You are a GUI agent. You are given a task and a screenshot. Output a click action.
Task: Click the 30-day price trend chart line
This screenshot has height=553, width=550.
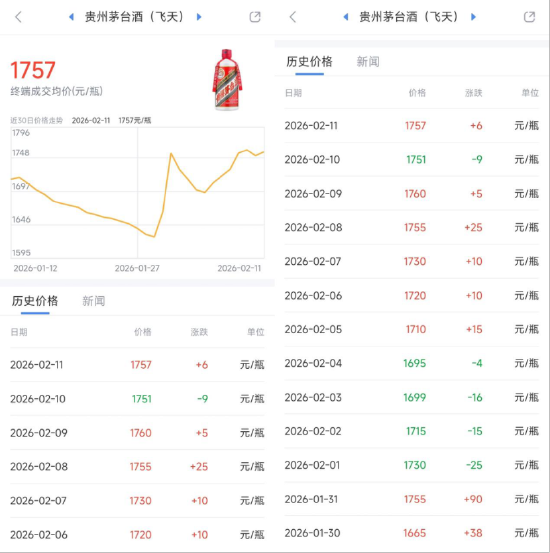[138, 193]
